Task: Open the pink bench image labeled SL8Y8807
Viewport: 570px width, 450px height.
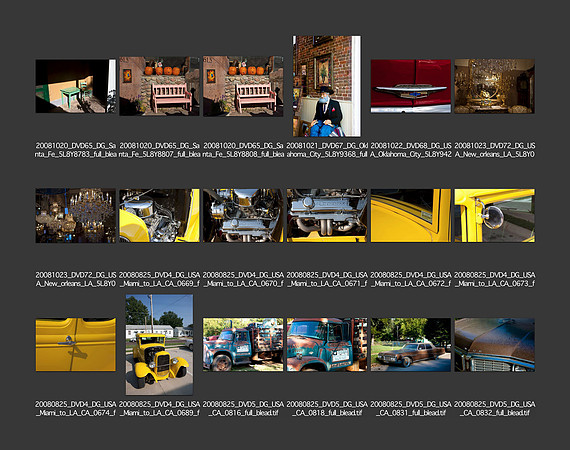Action: click(x=159, y=86)
